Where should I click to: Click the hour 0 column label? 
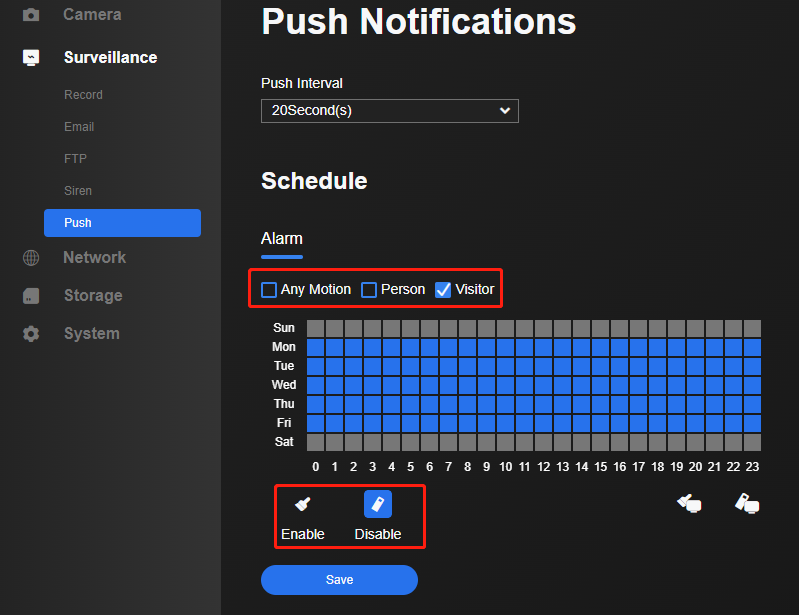pyautogui.click(x=315, y=467)
